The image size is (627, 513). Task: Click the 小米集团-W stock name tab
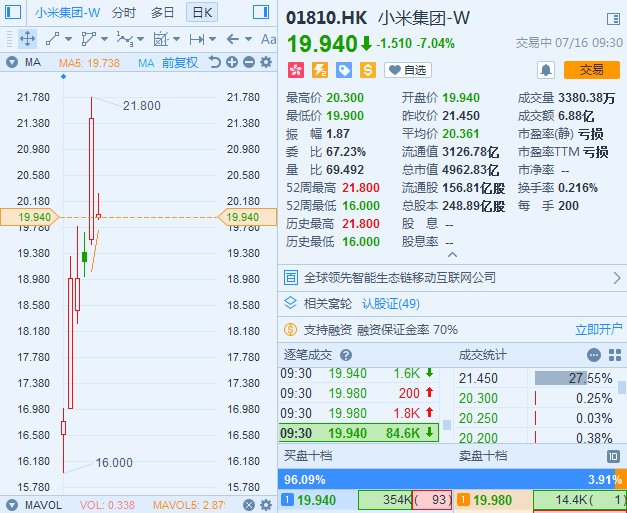67,13
